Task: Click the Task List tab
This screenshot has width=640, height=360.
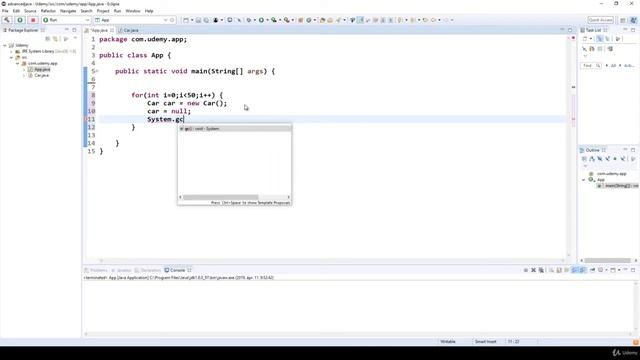Action: pyautogui.click(x=594, y=30)
